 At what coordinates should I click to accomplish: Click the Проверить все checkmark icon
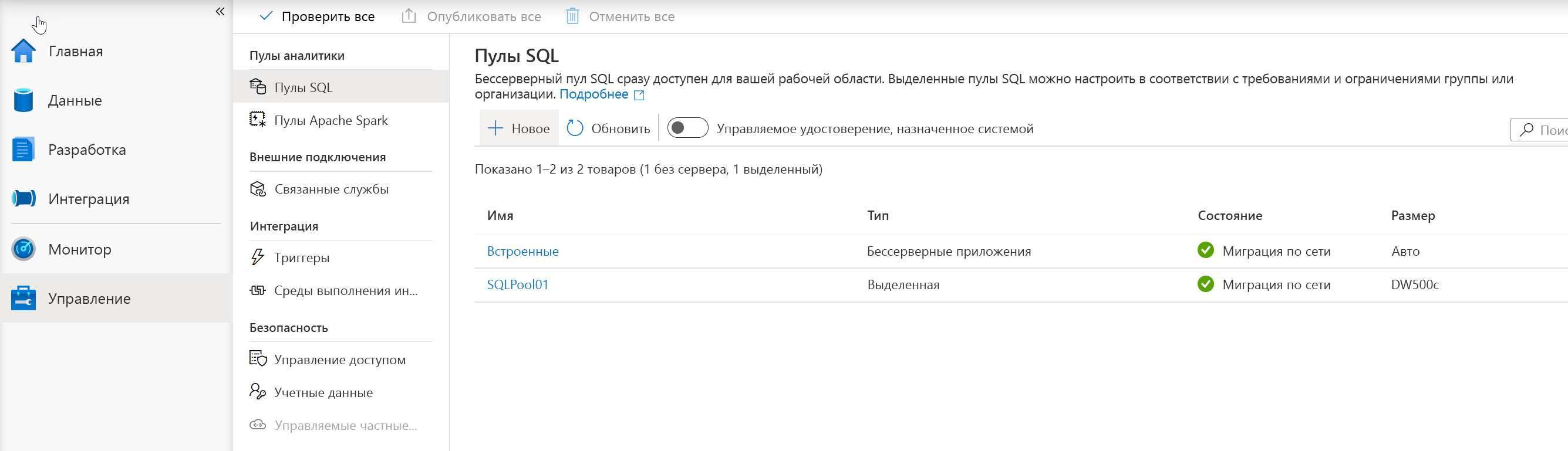click(x=266, y=16)
